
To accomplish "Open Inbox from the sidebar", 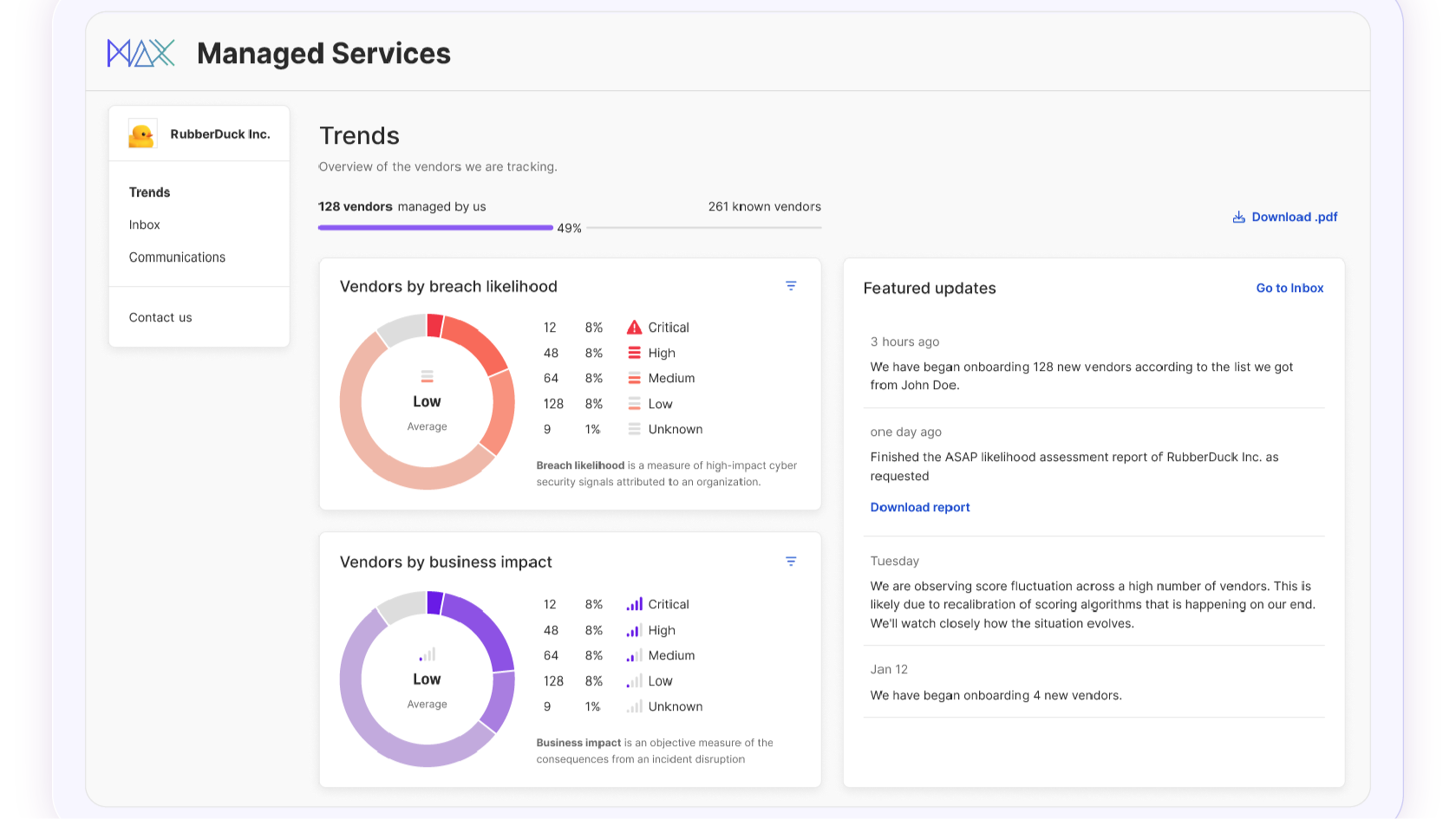I will tap(144, 224).
